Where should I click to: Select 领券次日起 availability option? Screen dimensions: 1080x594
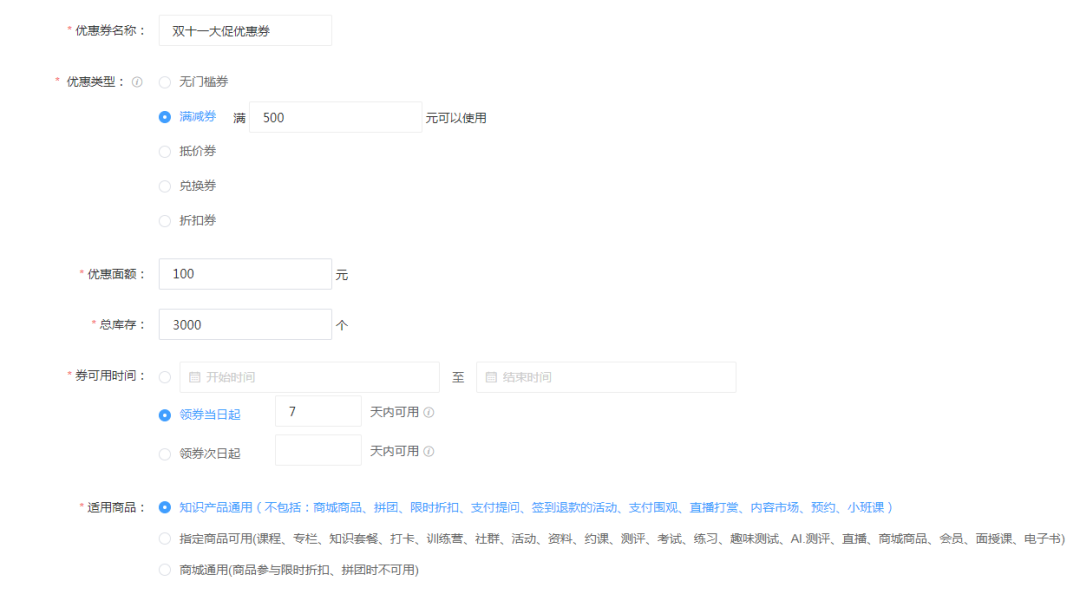pos(165,454)
